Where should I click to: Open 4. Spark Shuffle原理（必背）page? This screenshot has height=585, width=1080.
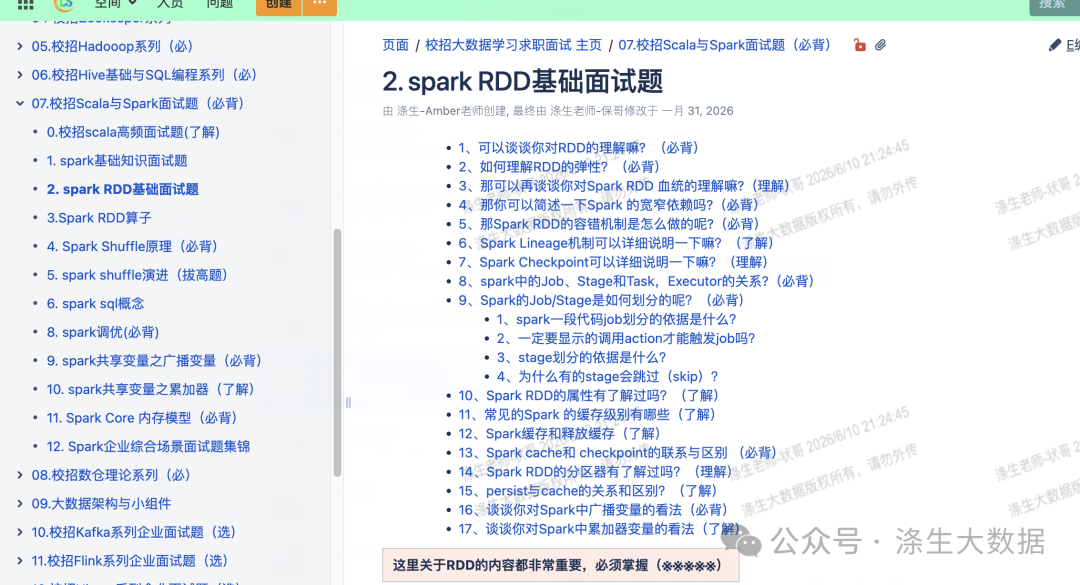[132, 247]
